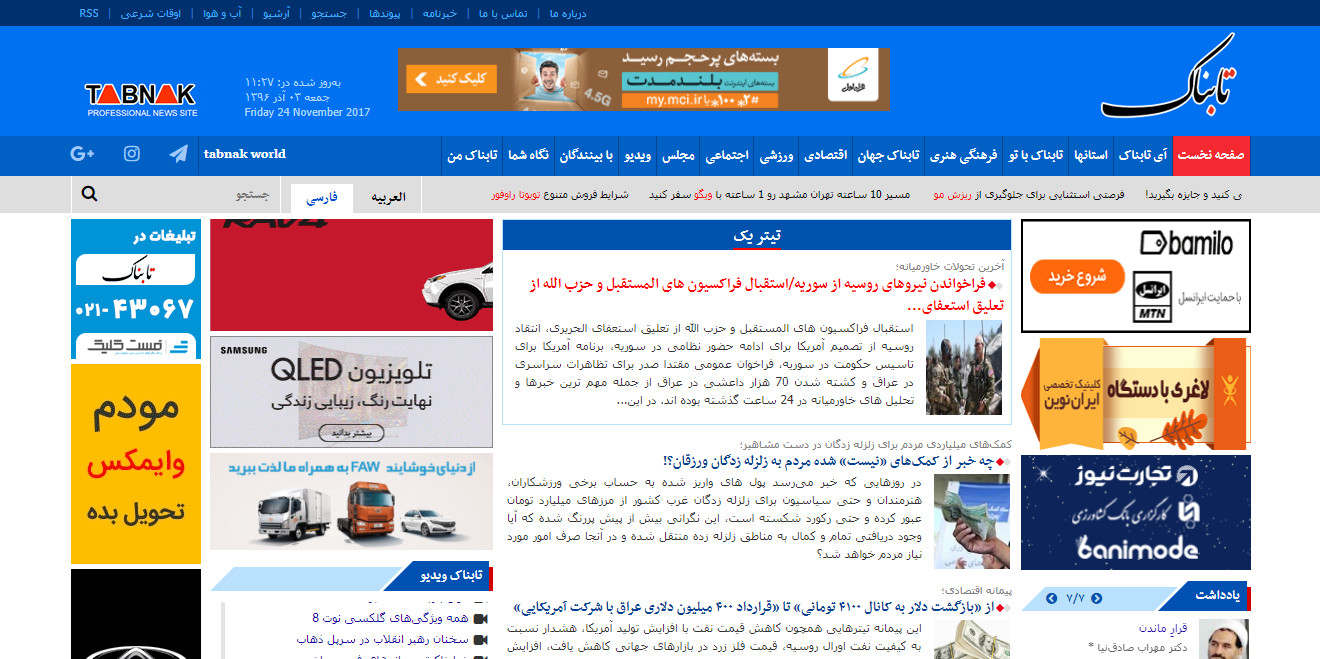
Task: Switch to the فارسی language tab
Action: (x=322, y=197)
